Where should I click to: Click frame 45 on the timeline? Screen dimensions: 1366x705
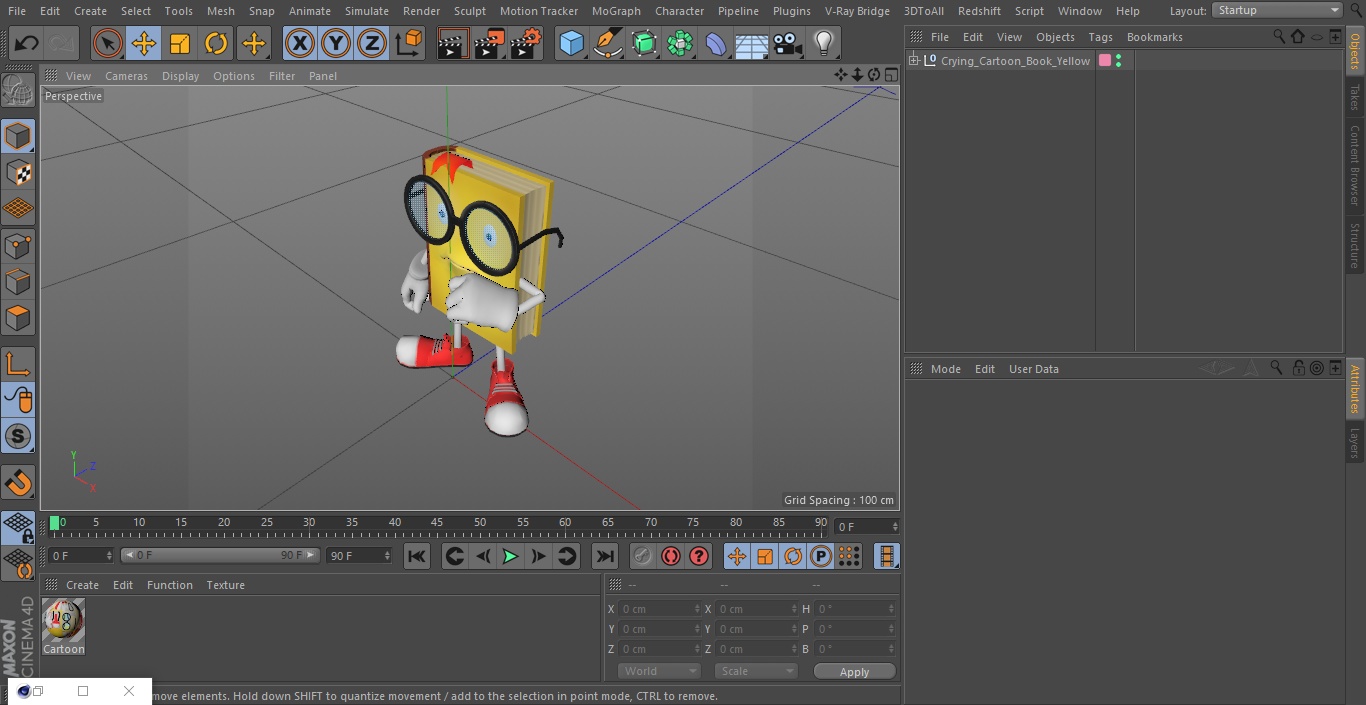point(437,523)
